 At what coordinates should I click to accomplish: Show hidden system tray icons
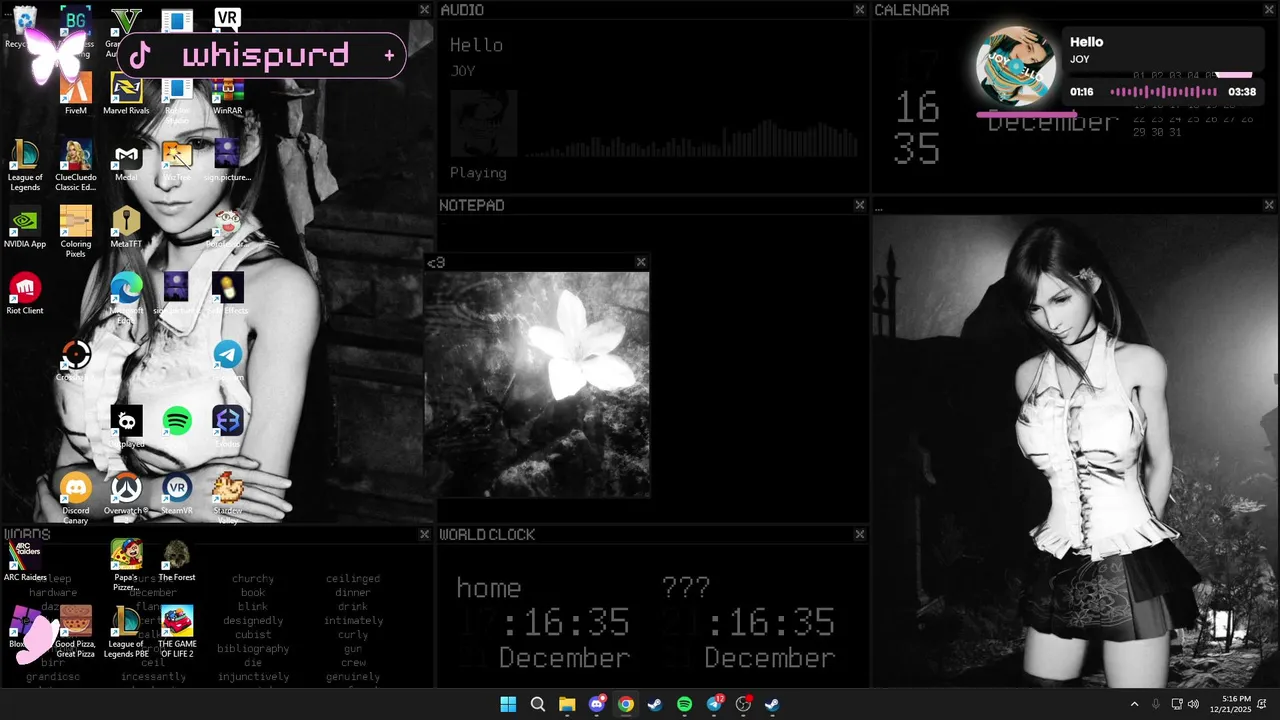(x=1134, y=704)
